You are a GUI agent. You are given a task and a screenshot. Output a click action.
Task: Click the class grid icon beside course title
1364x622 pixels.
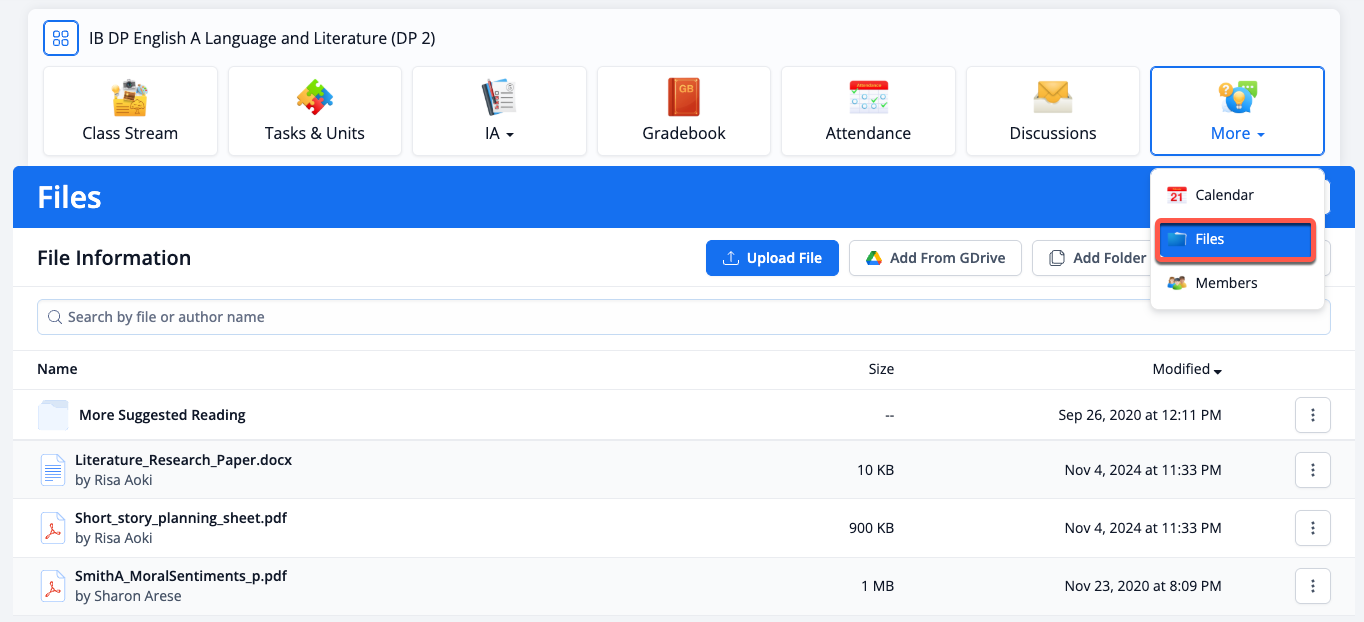click(x=61, y=39)
